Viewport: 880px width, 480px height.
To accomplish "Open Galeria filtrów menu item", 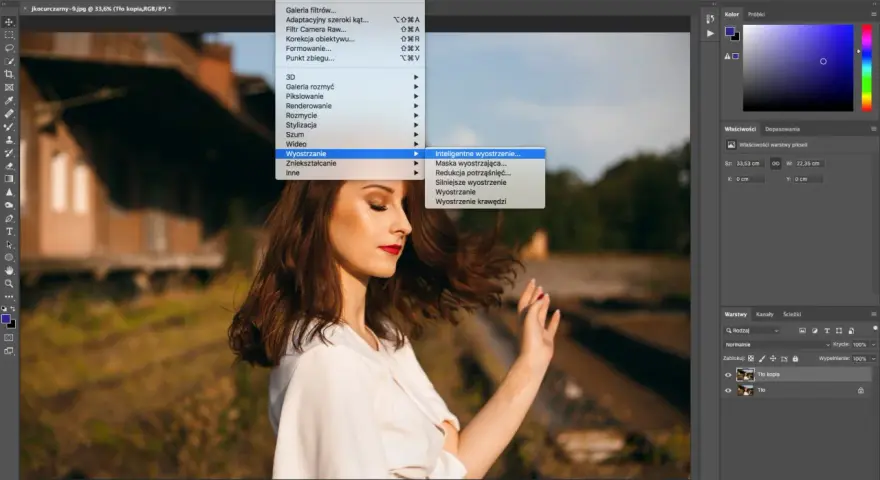I will 350,10.
